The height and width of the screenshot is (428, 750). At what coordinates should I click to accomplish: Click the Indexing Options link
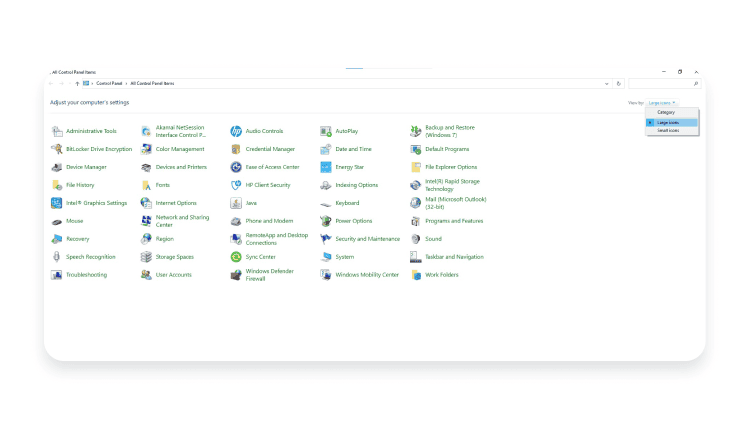point(356,185)
